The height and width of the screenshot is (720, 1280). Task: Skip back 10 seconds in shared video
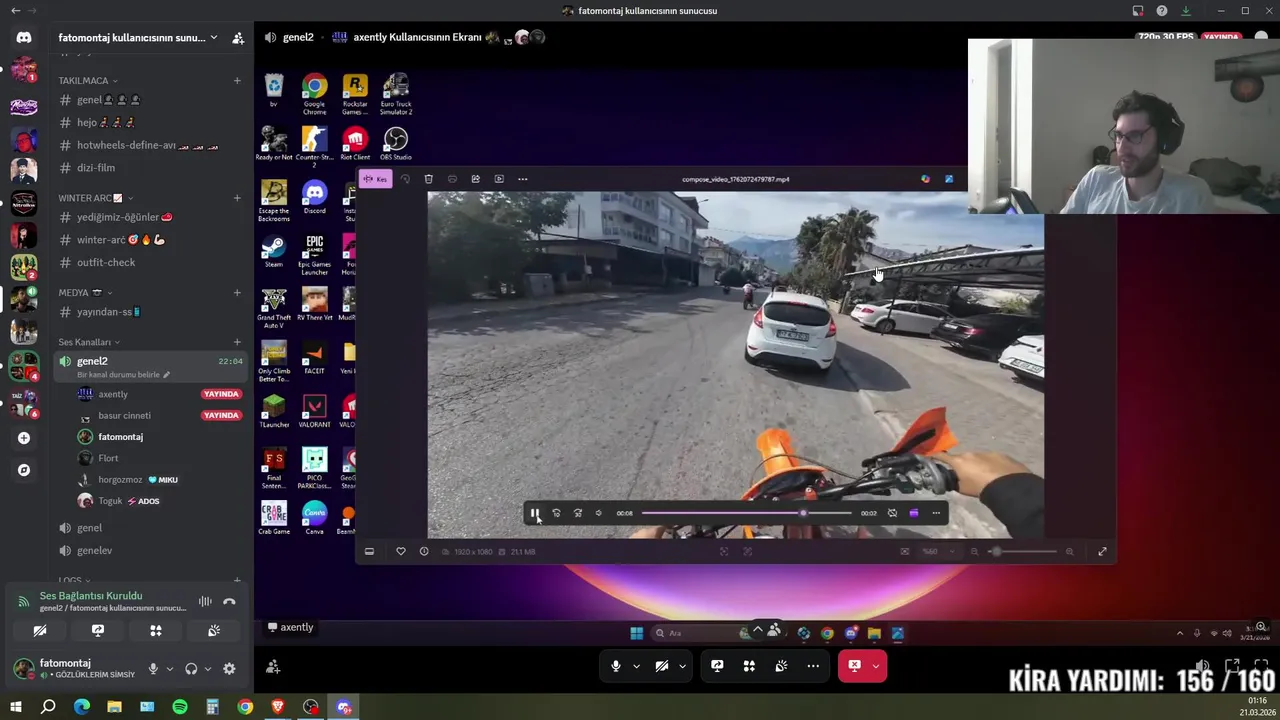click(x=556, y=513)
